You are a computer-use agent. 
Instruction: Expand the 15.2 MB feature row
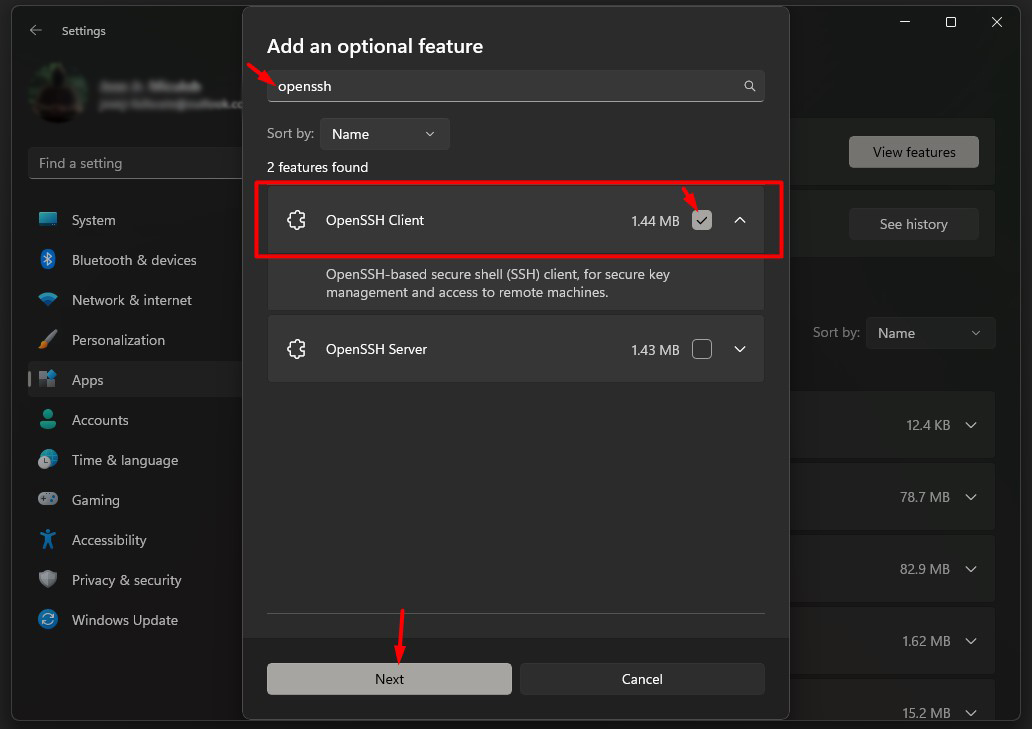(971, 713)
